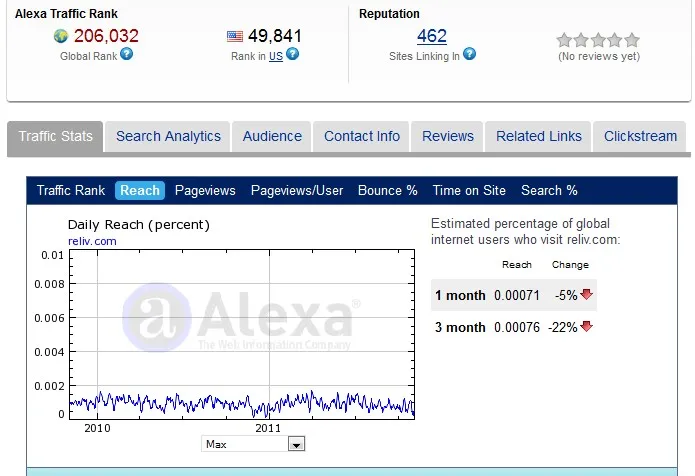Click the -22% change value
The width and height of the screenshot is (695, 476).
coord(562,327)
